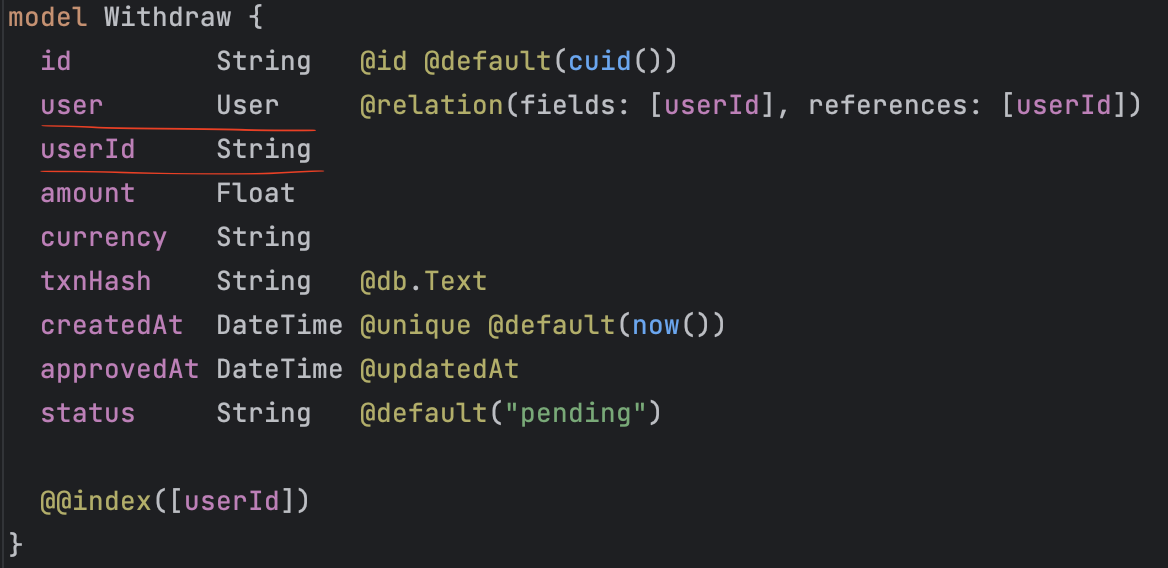Click the @db.Text attribute
The image size is (1168, 568).
coord(423,281)
